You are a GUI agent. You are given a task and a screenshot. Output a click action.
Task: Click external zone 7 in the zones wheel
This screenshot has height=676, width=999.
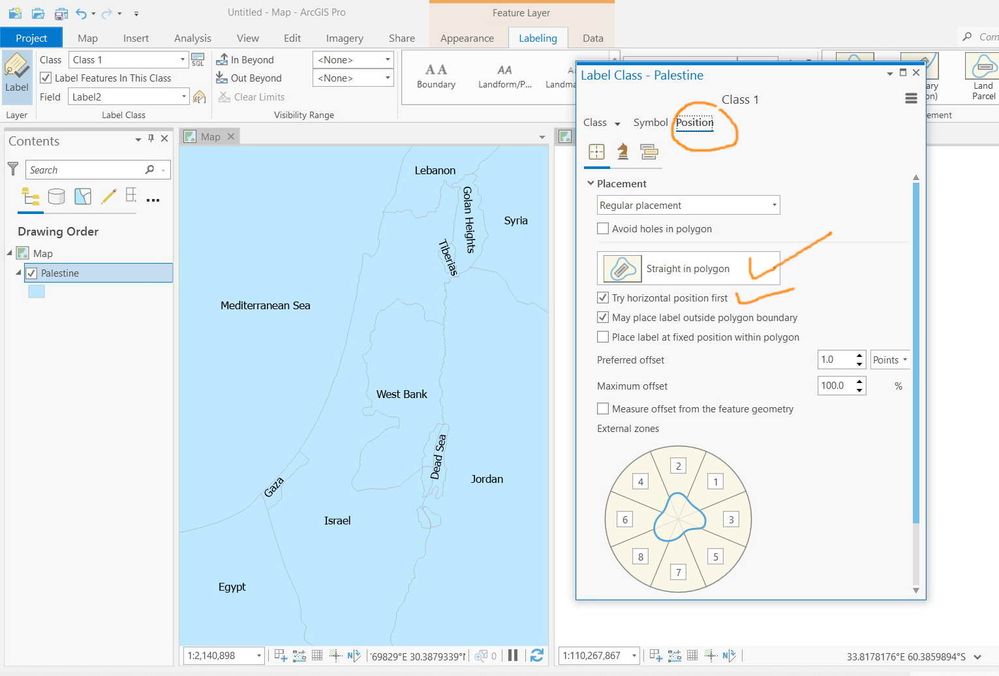coord(679,572)
